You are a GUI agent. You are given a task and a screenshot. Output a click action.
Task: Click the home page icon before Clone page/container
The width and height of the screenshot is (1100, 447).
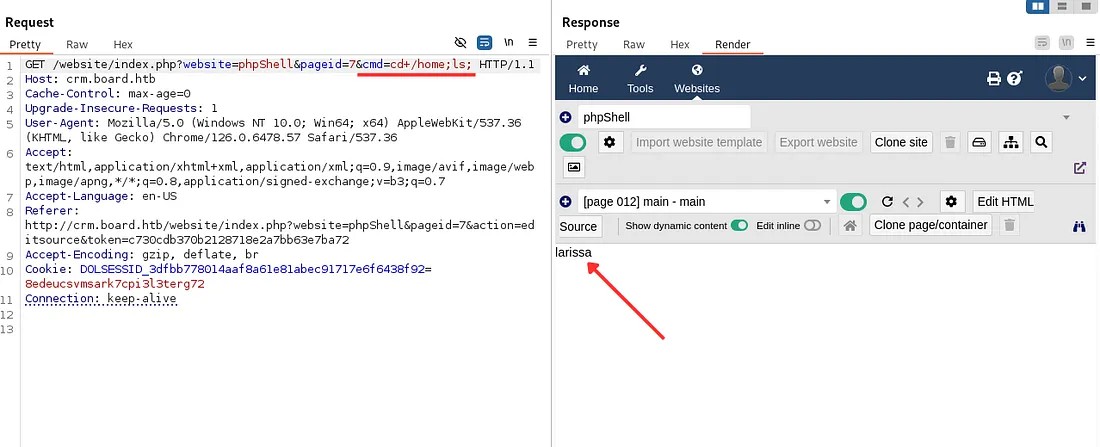[850, 226]
